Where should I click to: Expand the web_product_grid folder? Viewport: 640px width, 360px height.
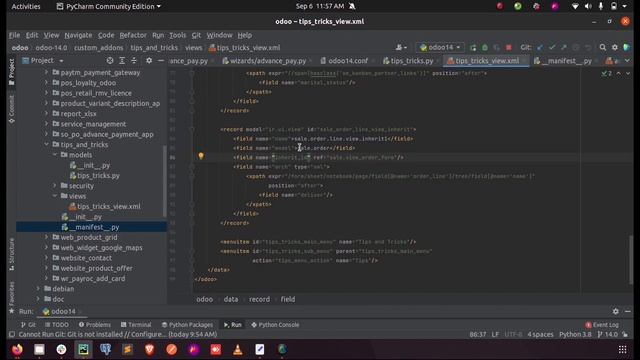(x=46, y=237)
